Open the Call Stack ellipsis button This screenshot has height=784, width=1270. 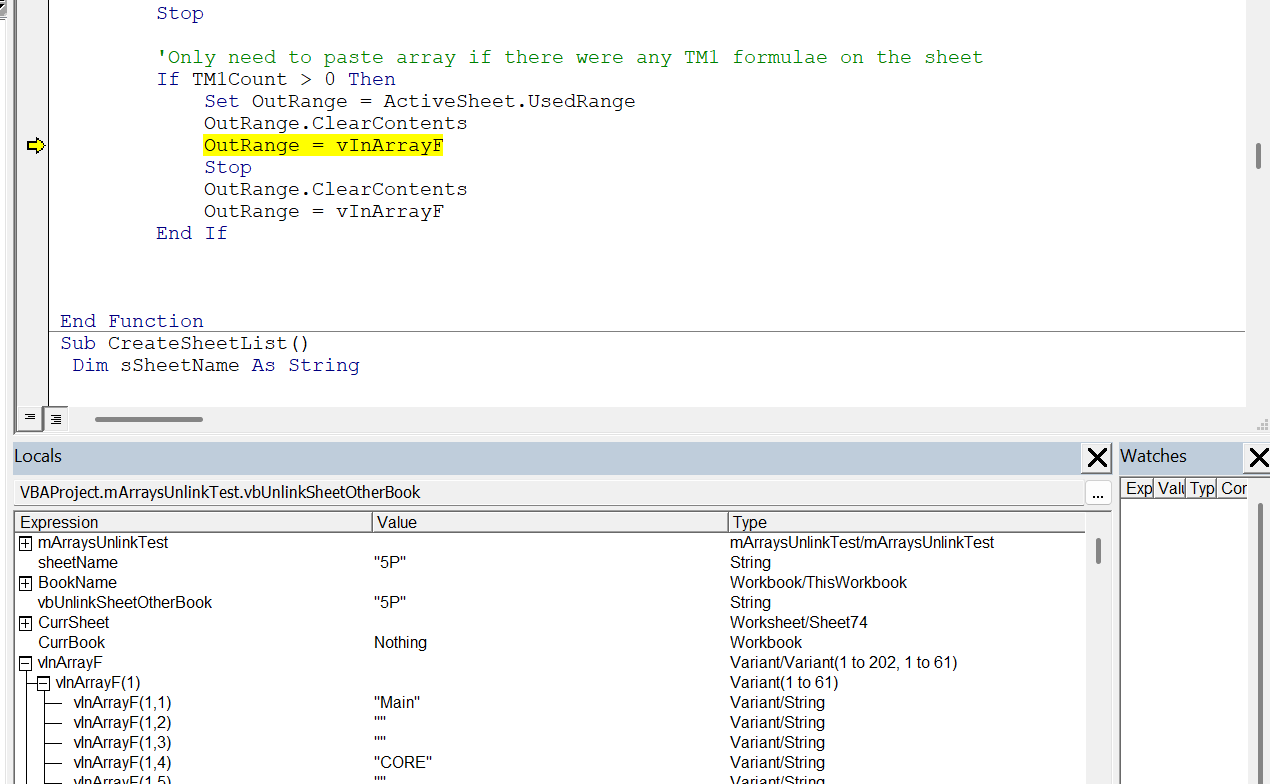point(1097,493)
